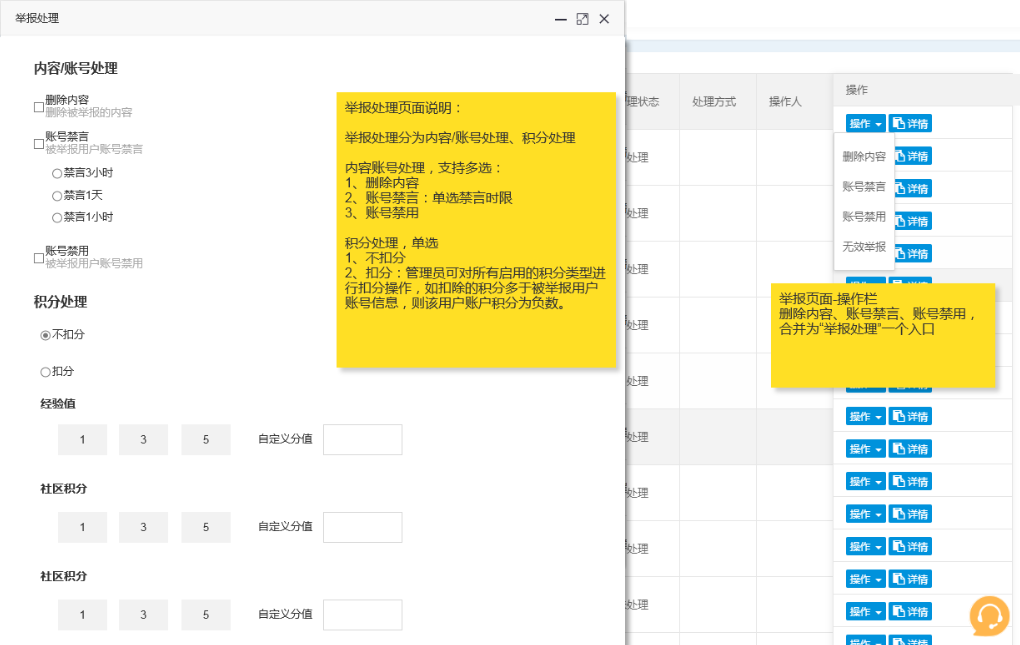Open 详情 for the first table row
The height and width of the screenshot is (645, 1020).
tap(910, 123)
